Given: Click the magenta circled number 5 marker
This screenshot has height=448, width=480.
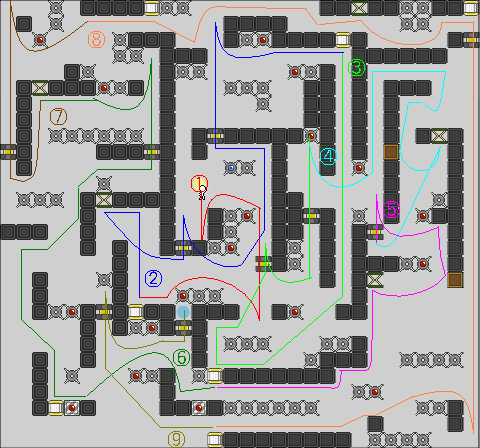Looking at the screenshot, I should (391, 210).
